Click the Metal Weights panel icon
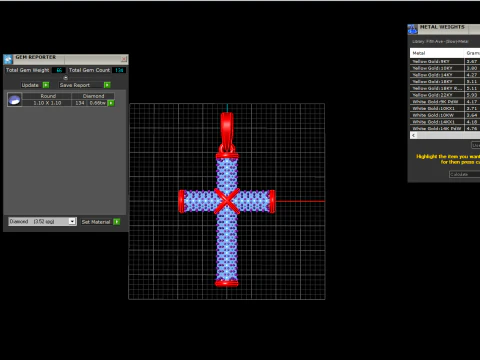The height and width of the screenshot is (360, 480). point(412,29)
